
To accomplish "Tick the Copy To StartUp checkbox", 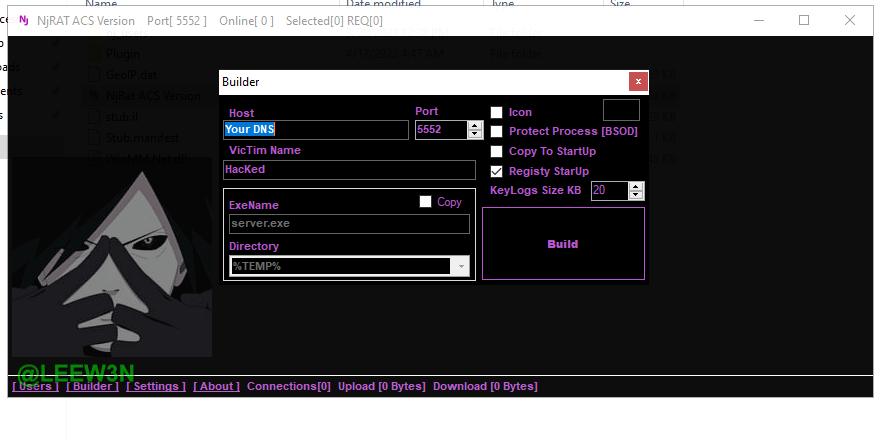I will click(496, 151).
